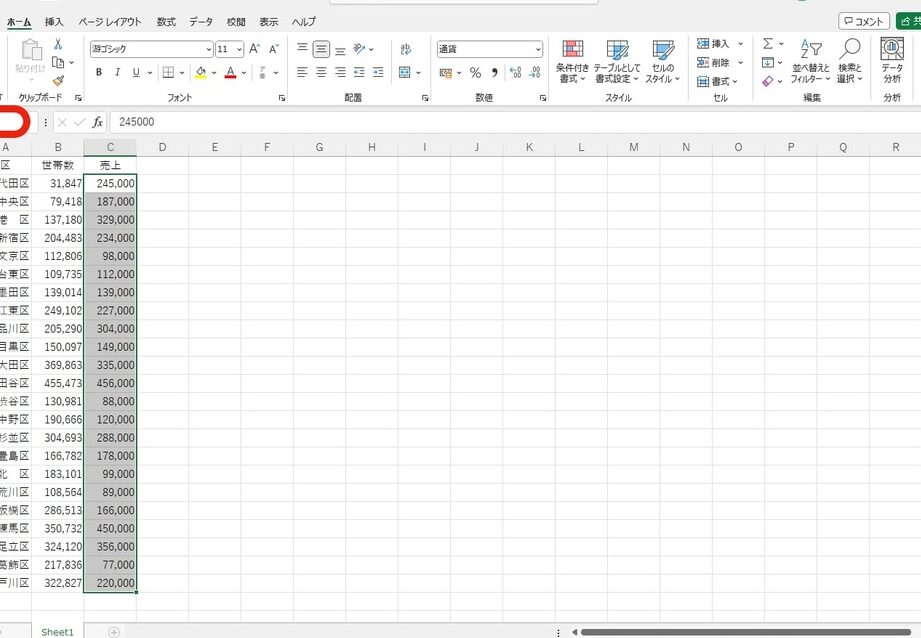This screenshot has height=638, width=921.
Task: Open the cell 書式 format button
Action: [717, 81]
